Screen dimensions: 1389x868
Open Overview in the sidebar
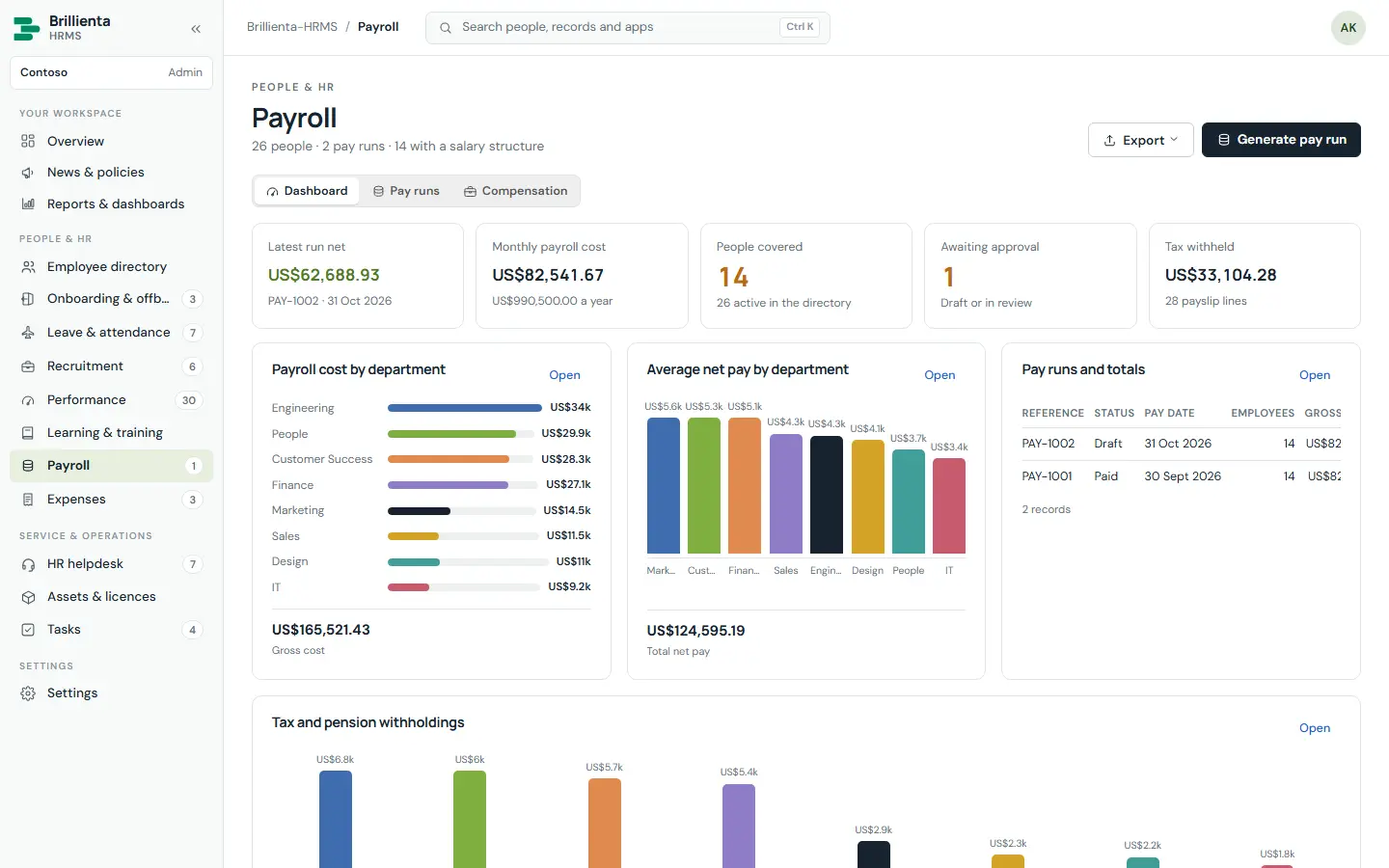[111, 141]
